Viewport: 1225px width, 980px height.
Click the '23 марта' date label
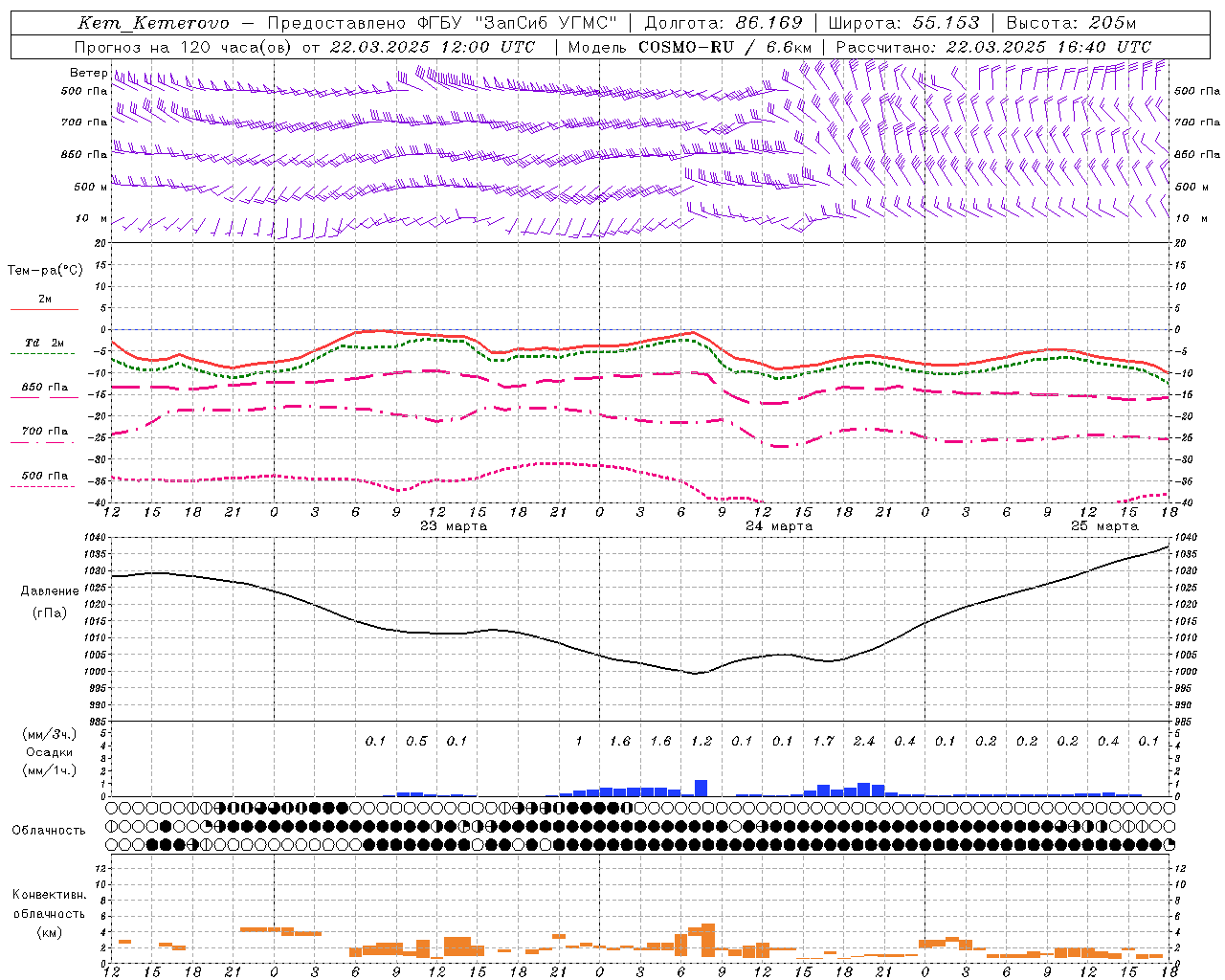coord(454,526)
